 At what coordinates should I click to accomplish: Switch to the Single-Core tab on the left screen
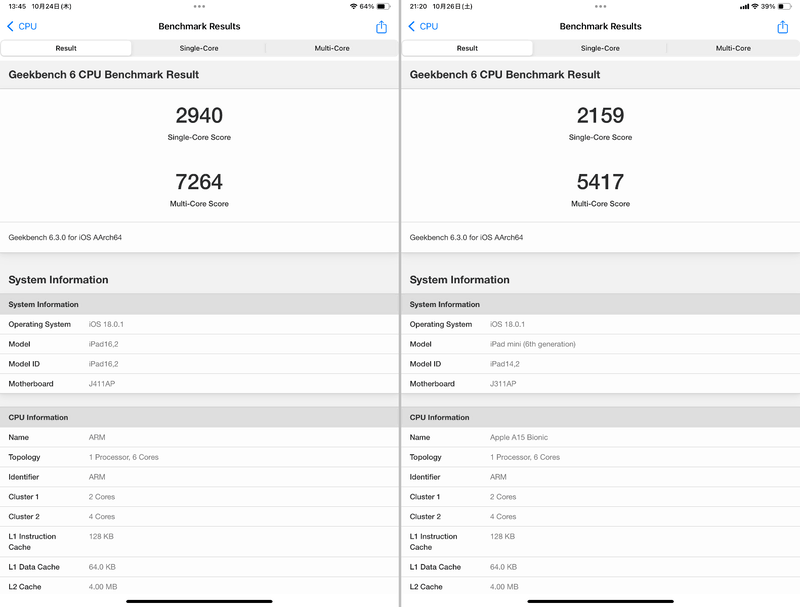tap(199, 47)
